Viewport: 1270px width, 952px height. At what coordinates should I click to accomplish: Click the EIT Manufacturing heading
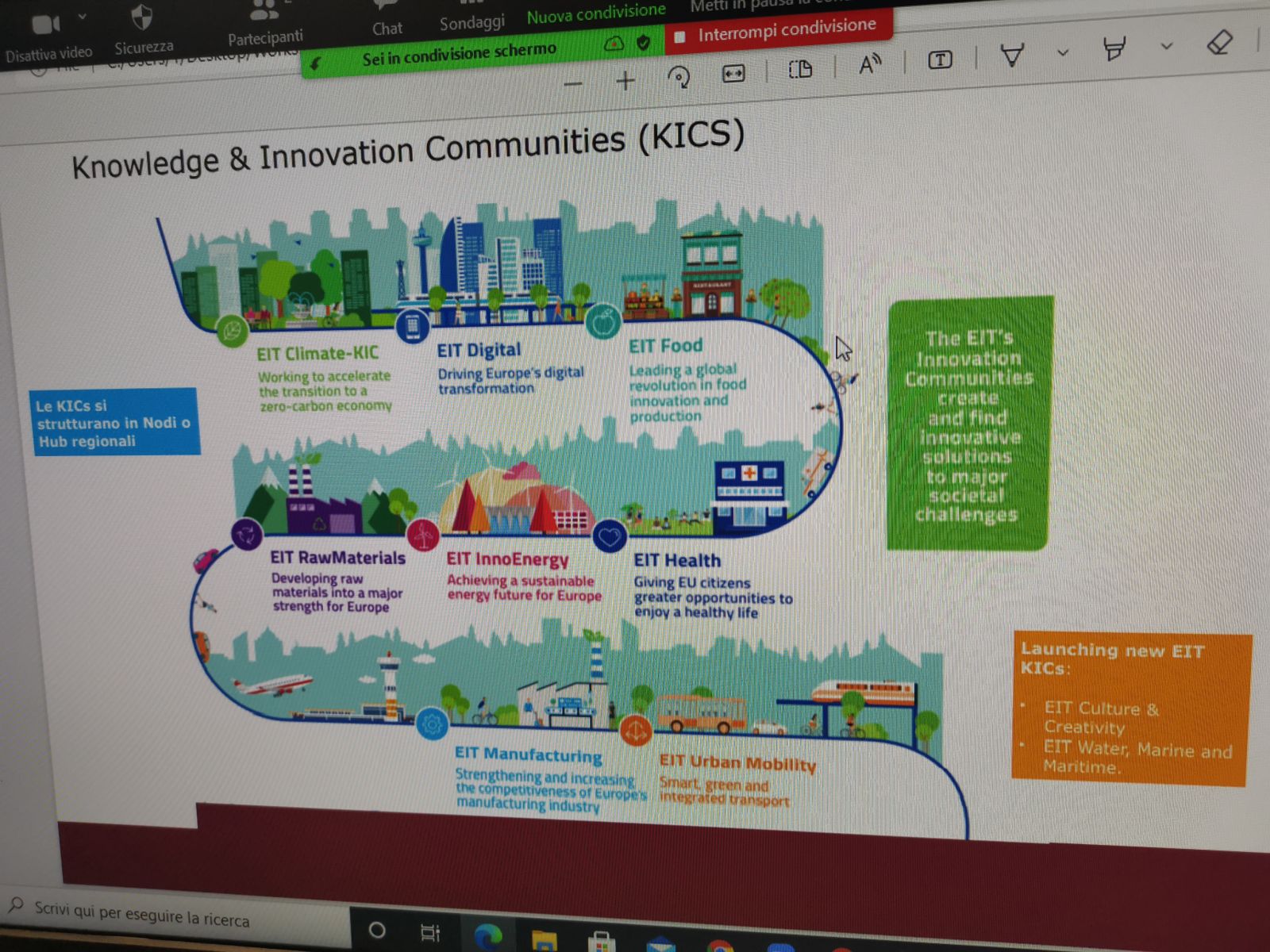coord(528,754)
